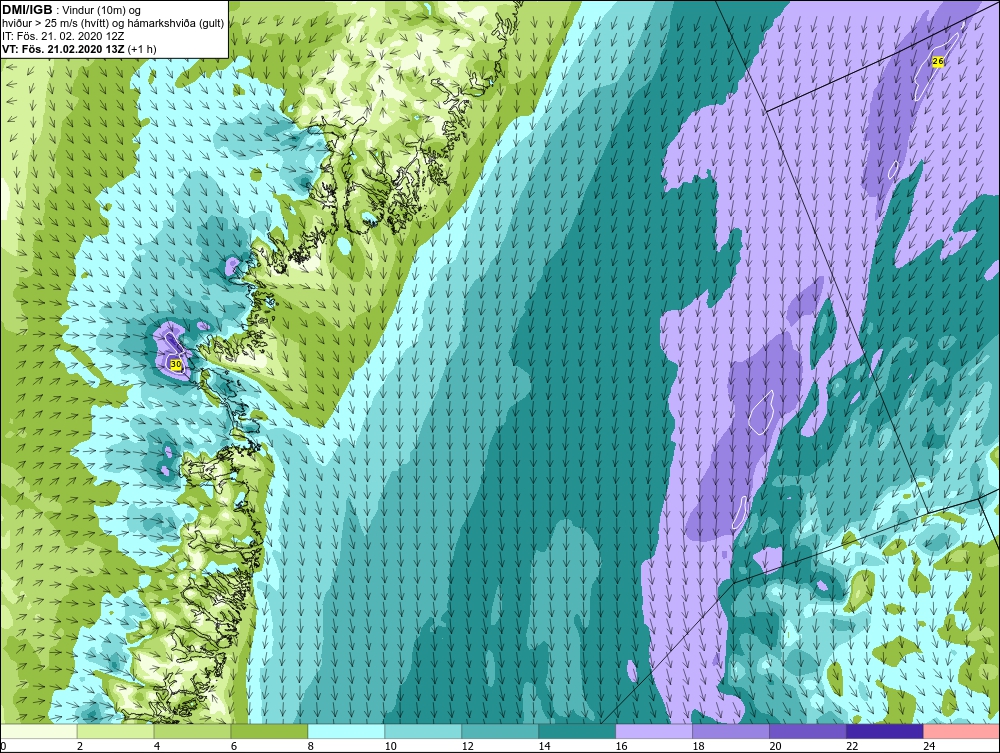Click legend tick label 20

point(776,746)
